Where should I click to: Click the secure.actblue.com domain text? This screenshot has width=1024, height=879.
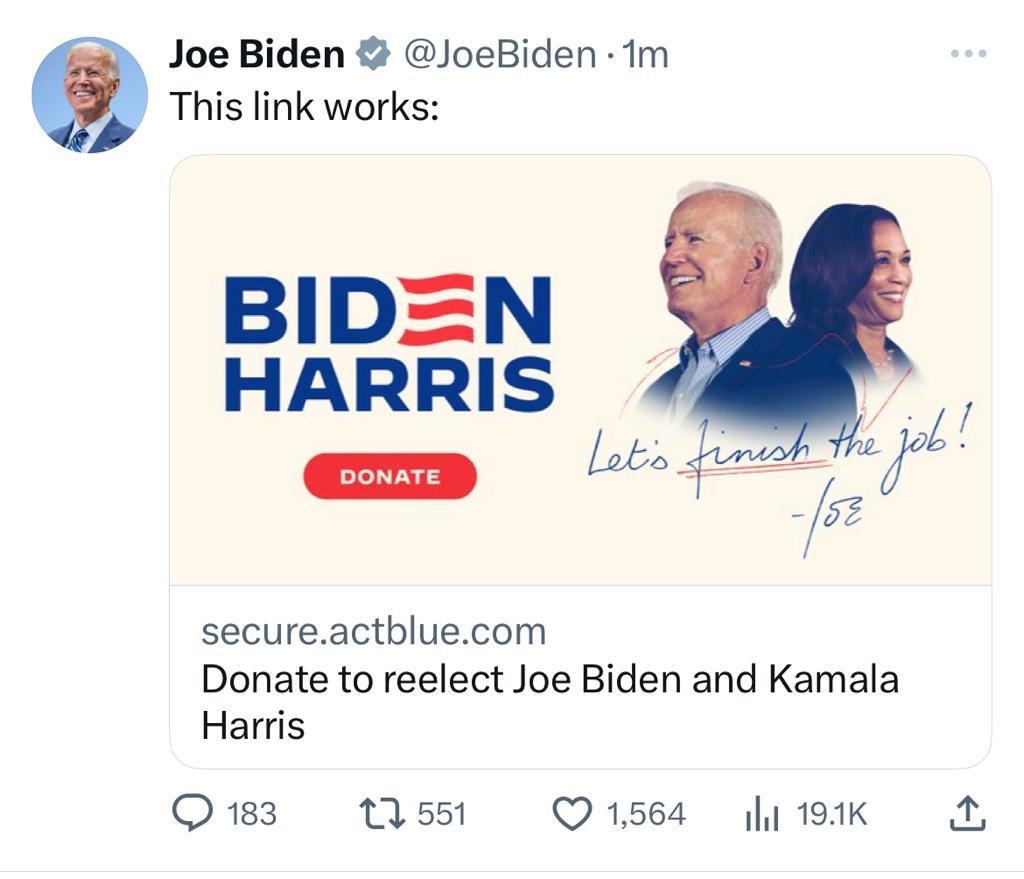374,631
